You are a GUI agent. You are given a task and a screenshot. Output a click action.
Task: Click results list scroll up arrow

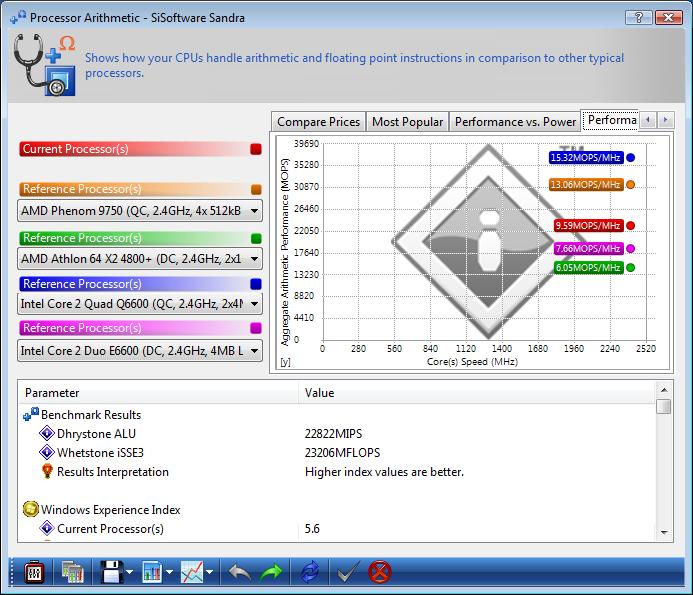664,390
